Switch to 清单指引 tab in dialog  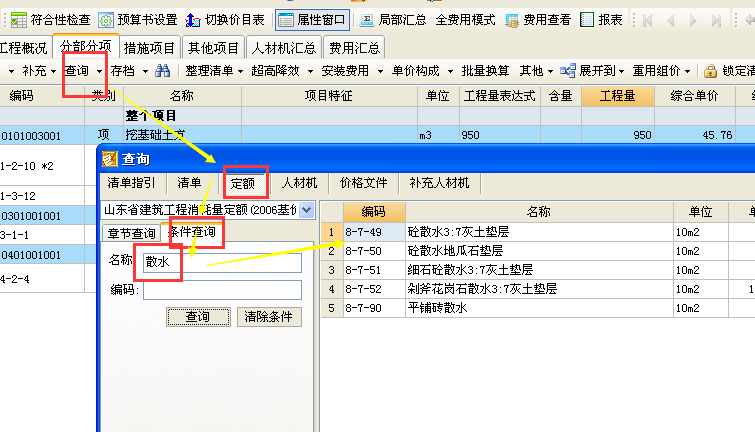point(131,183)
